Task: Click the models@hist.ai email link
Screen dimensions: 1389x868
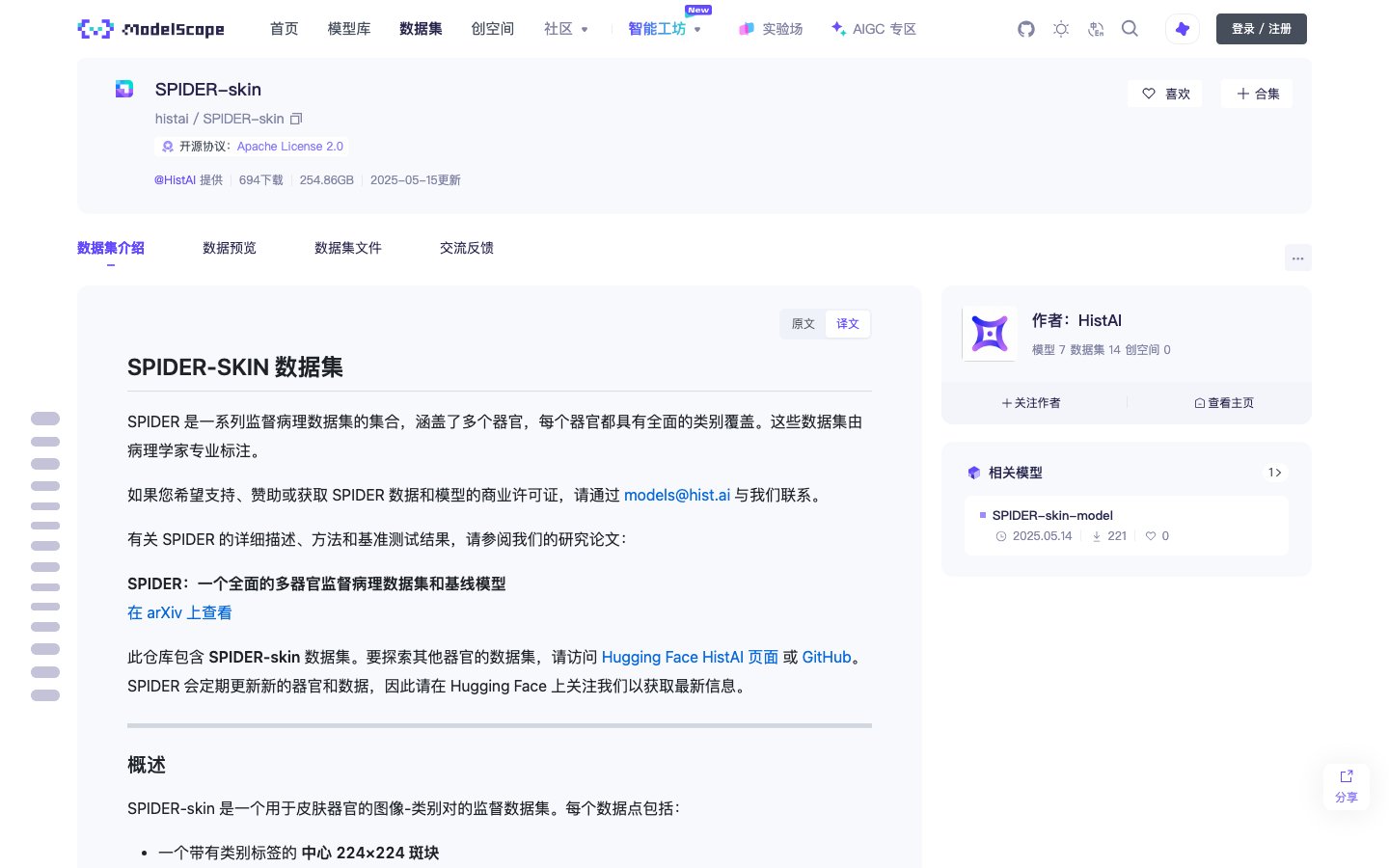Action: pyautogui.click(x=677, y=495)
